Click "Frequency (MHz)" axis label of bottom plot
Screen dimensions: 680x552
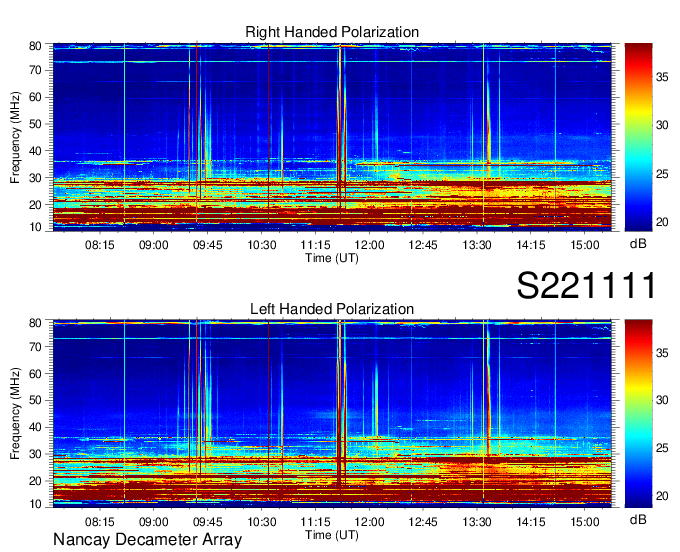[x=15, y=414]
